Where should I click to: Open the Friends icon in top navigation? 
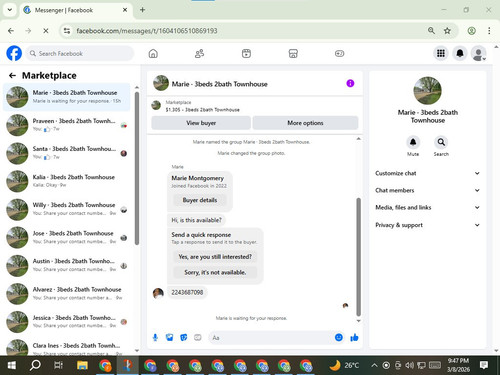click(199, 53)
